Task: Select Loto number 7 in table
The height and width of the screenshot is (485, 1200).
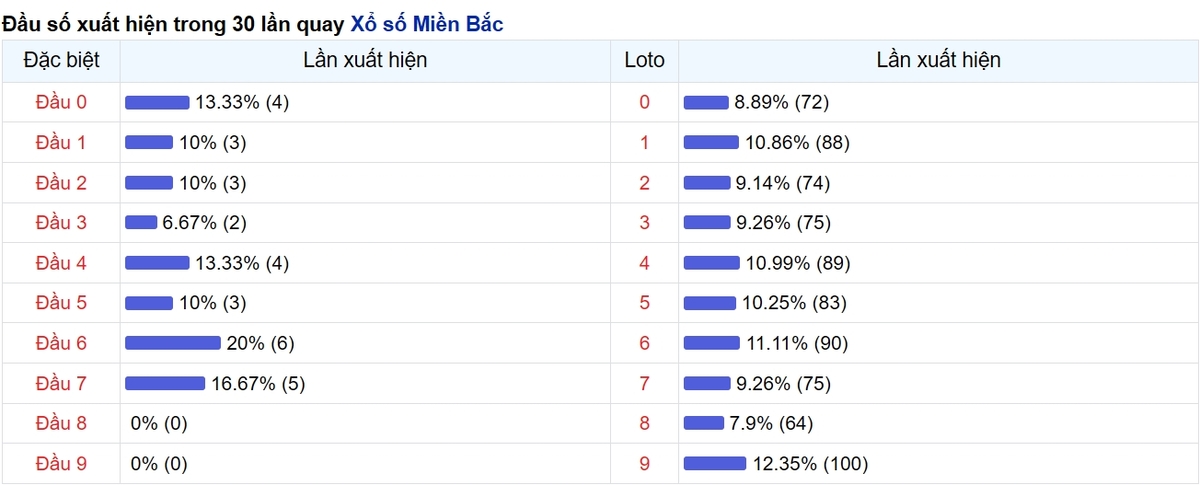Action: click(x=644, y=383)
